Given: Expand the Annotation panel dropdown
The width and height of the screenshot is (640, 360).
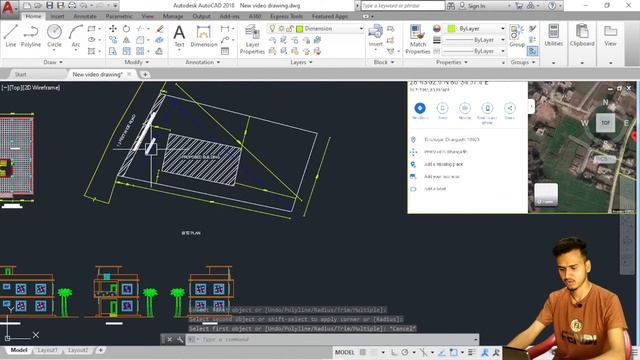Looking at the screenshot, I should [203, 62].
